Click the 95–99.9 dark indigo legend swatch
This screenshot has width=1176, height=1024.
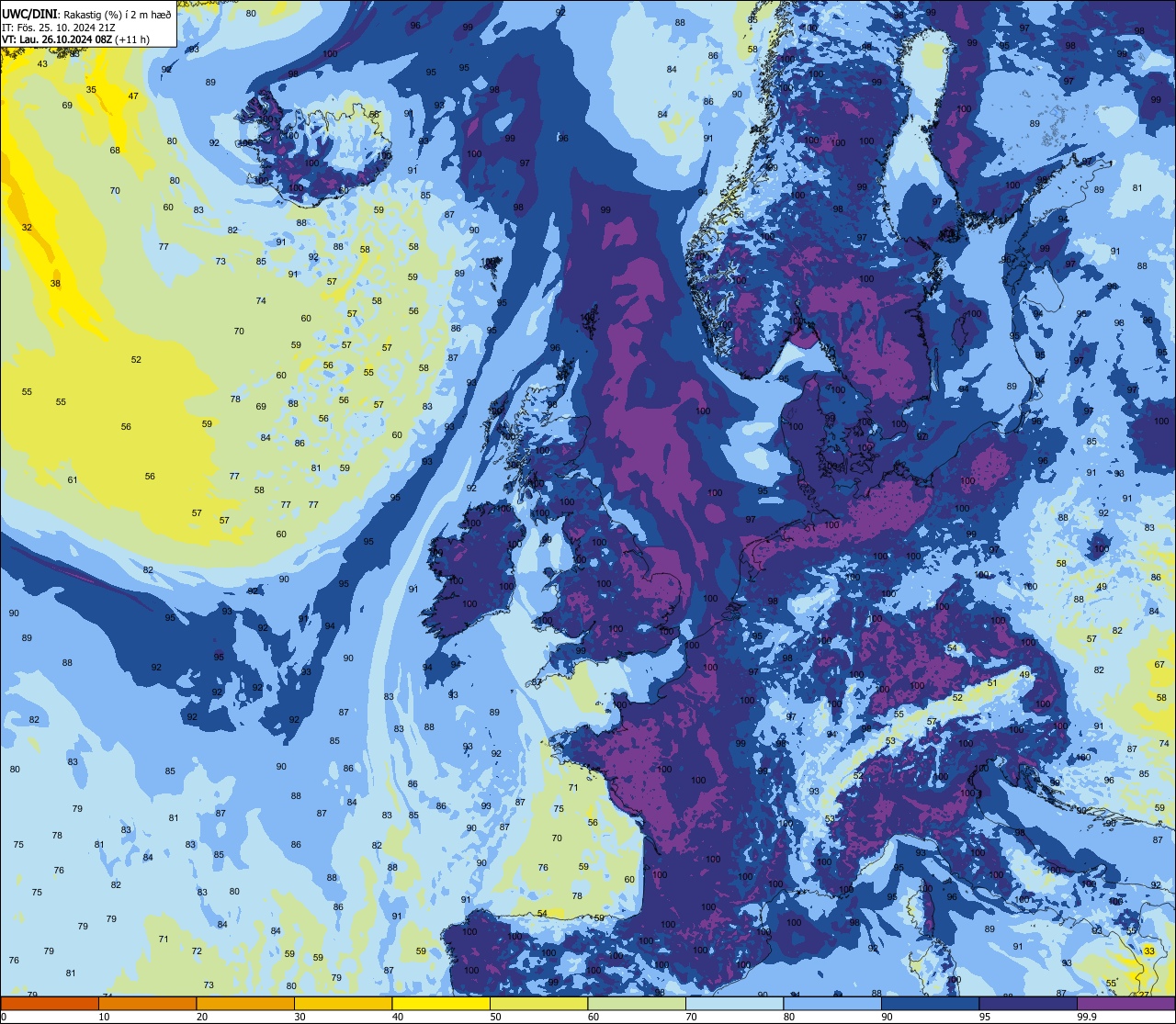point(1028,1004)
